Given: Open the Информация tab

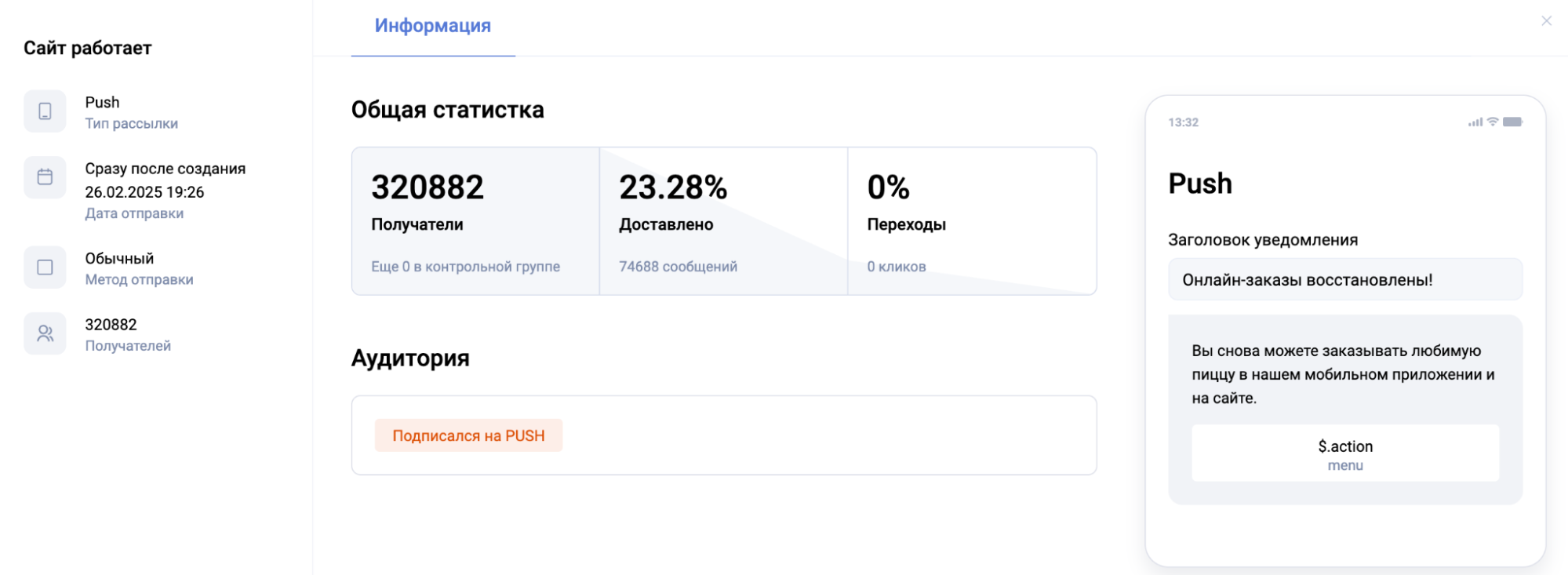Looking at the screenshot, I should (432, 26).
